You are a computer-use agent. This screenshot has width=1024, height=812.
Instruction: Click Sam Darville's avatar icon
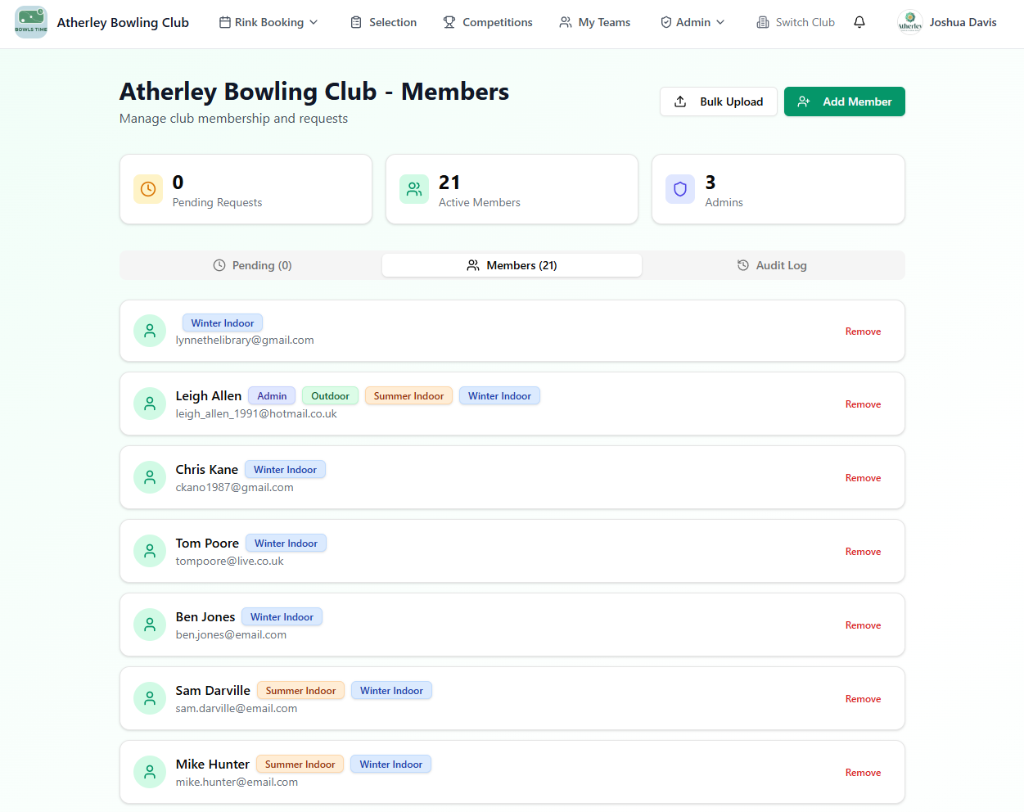pos(150,699)
